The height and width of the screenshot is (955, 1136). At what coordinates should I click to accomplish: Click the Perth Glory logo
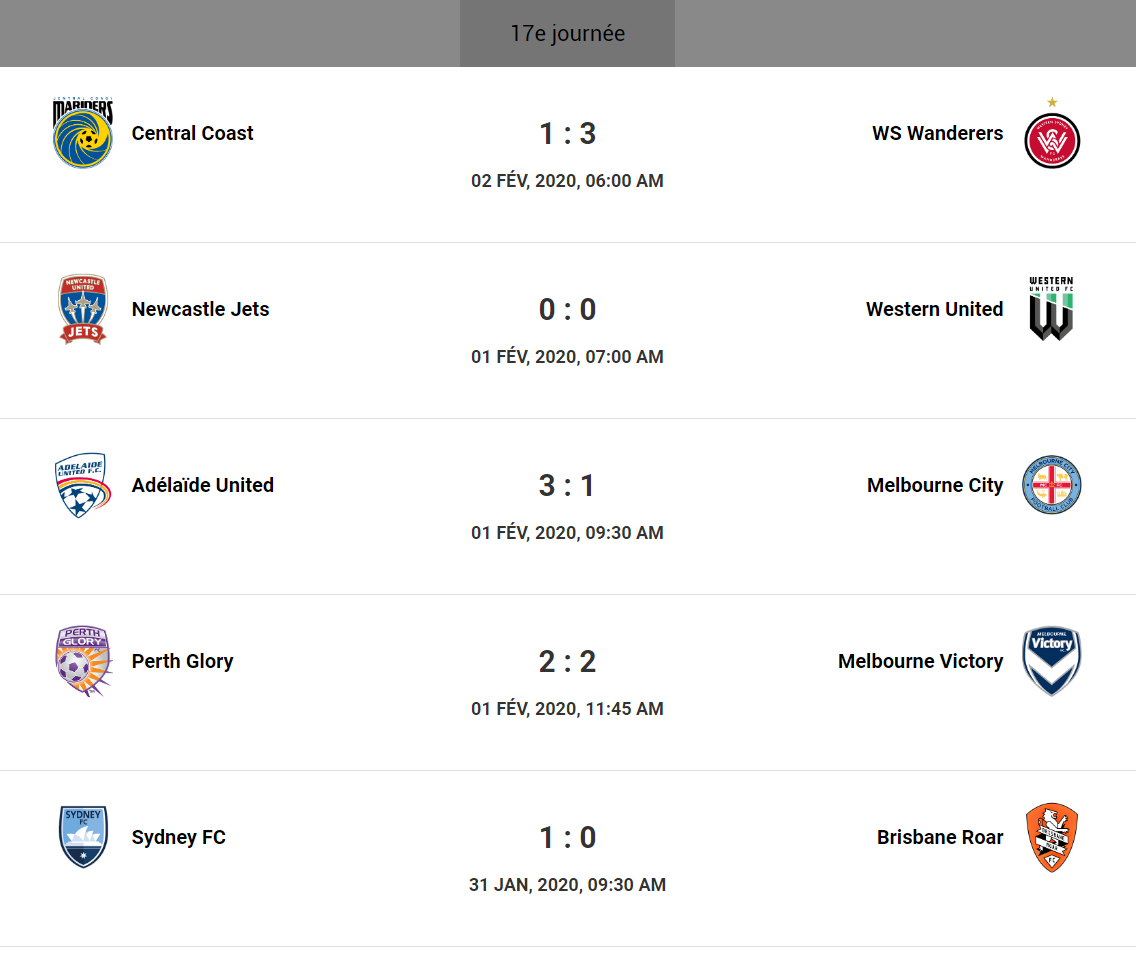pyautogui.click(x=83, y=661)
